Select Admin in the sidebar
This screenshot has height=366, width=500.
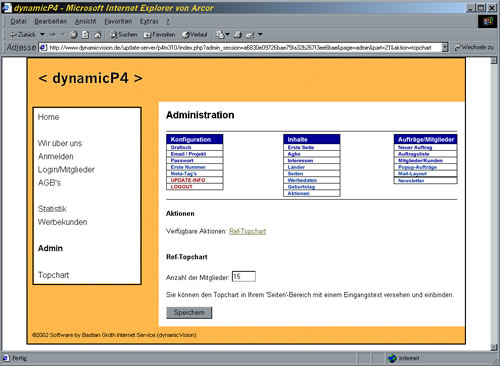click(x=50, y=248)
